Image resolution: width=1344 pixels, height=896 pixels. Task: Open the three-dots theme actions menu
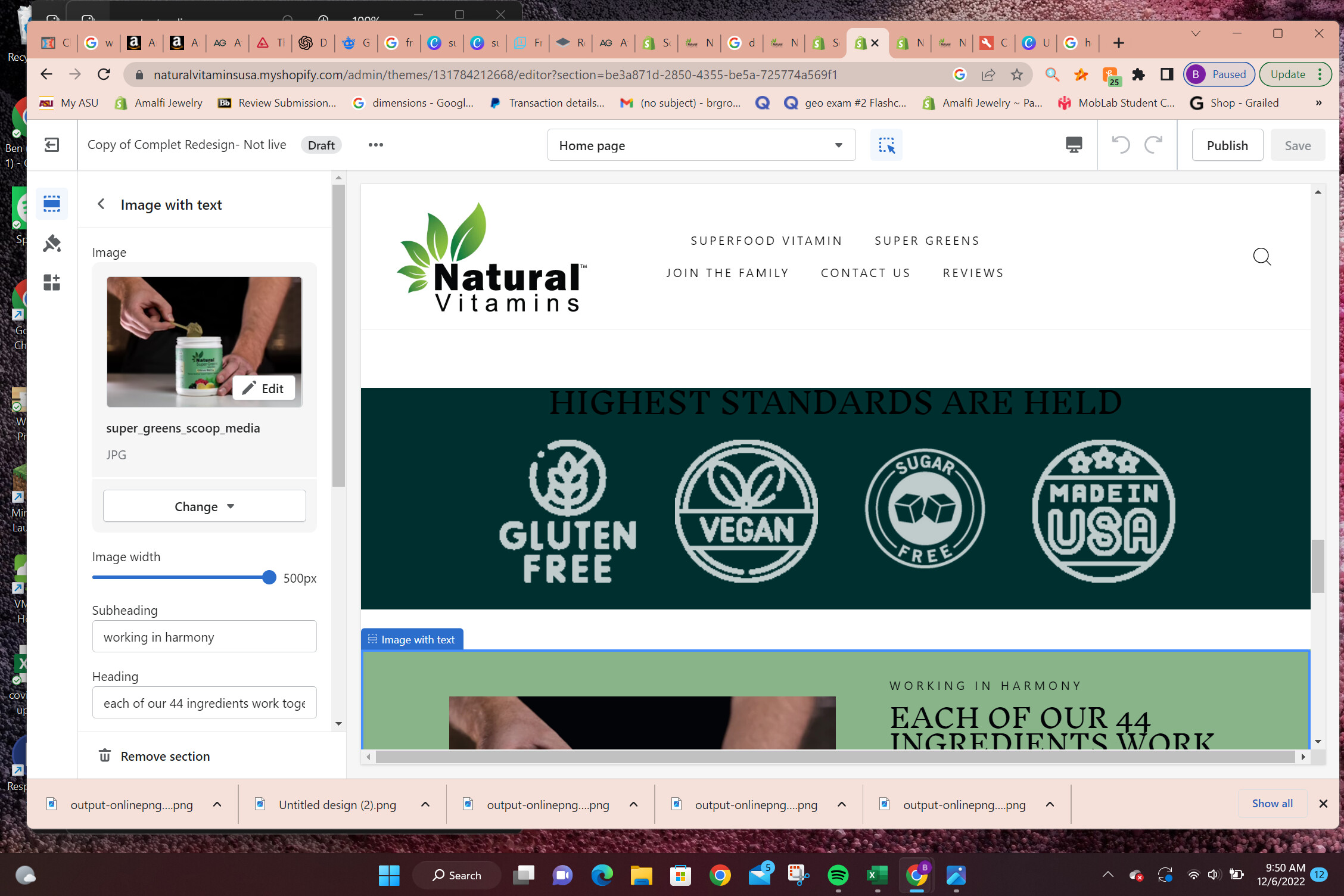click(x=375, y=145)
